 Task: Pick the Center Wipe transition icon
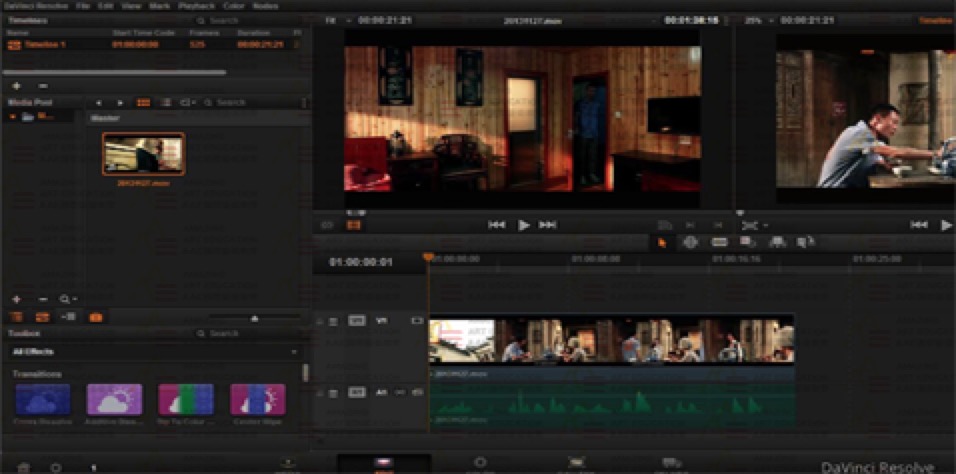pyautogui.click(x=258, y=400)
